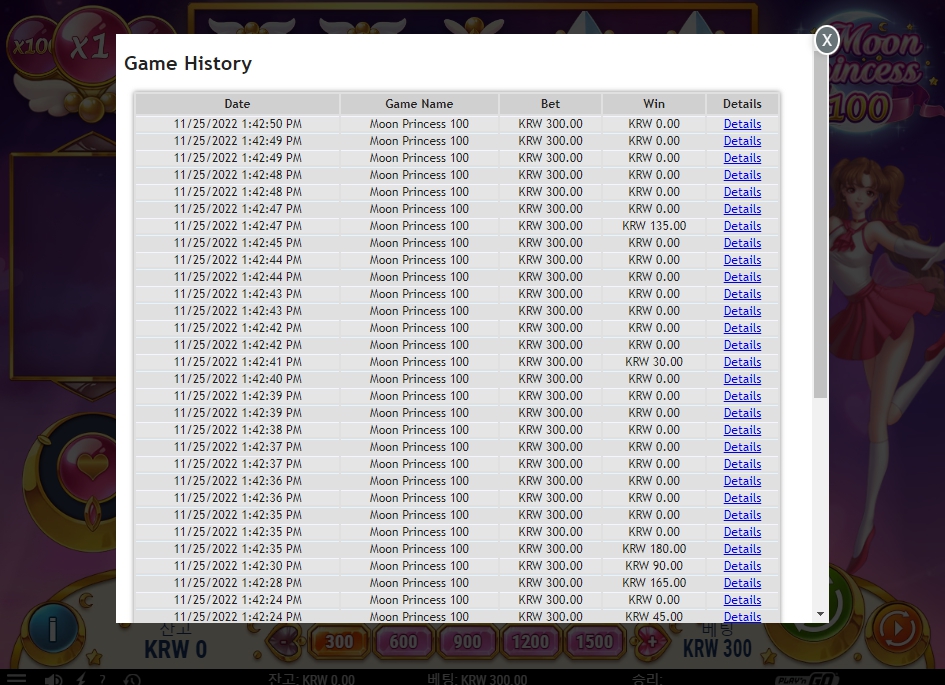
Task: Click the history dialog scrollbar thumb
Action: 820,224
